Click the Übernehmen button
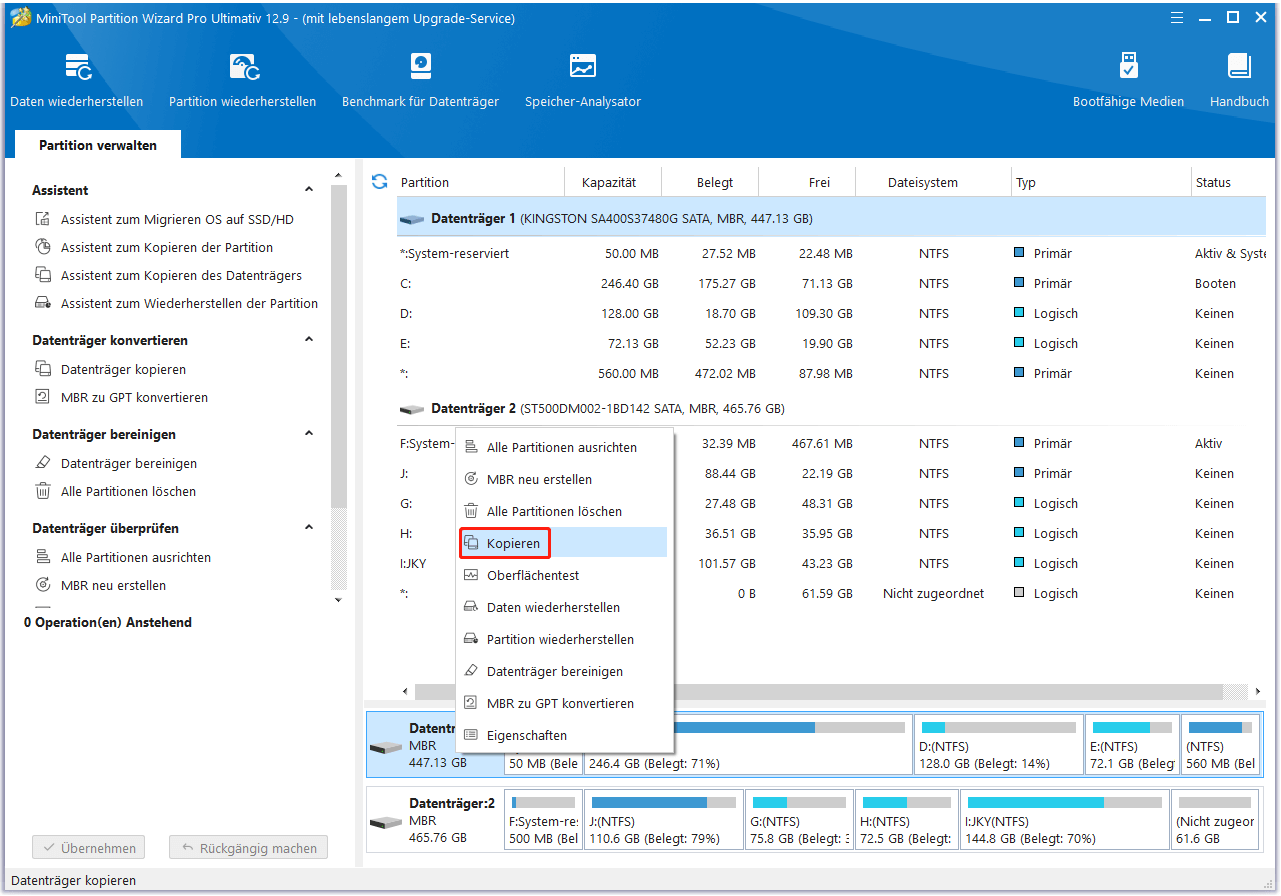The image size is (1281, 896). point(89,848)
